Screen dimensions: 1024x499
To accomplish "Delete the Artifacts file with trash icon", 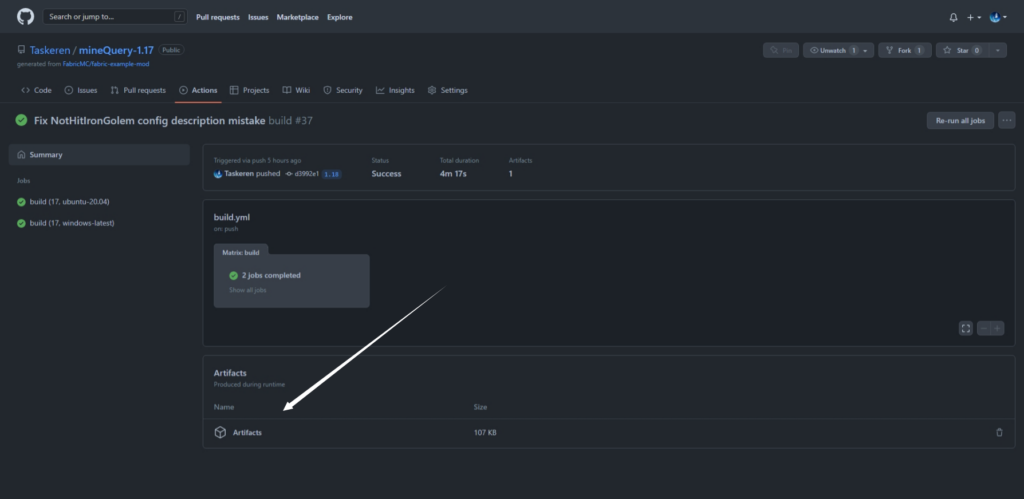I will pyautogui.click(x=998, y=432).
